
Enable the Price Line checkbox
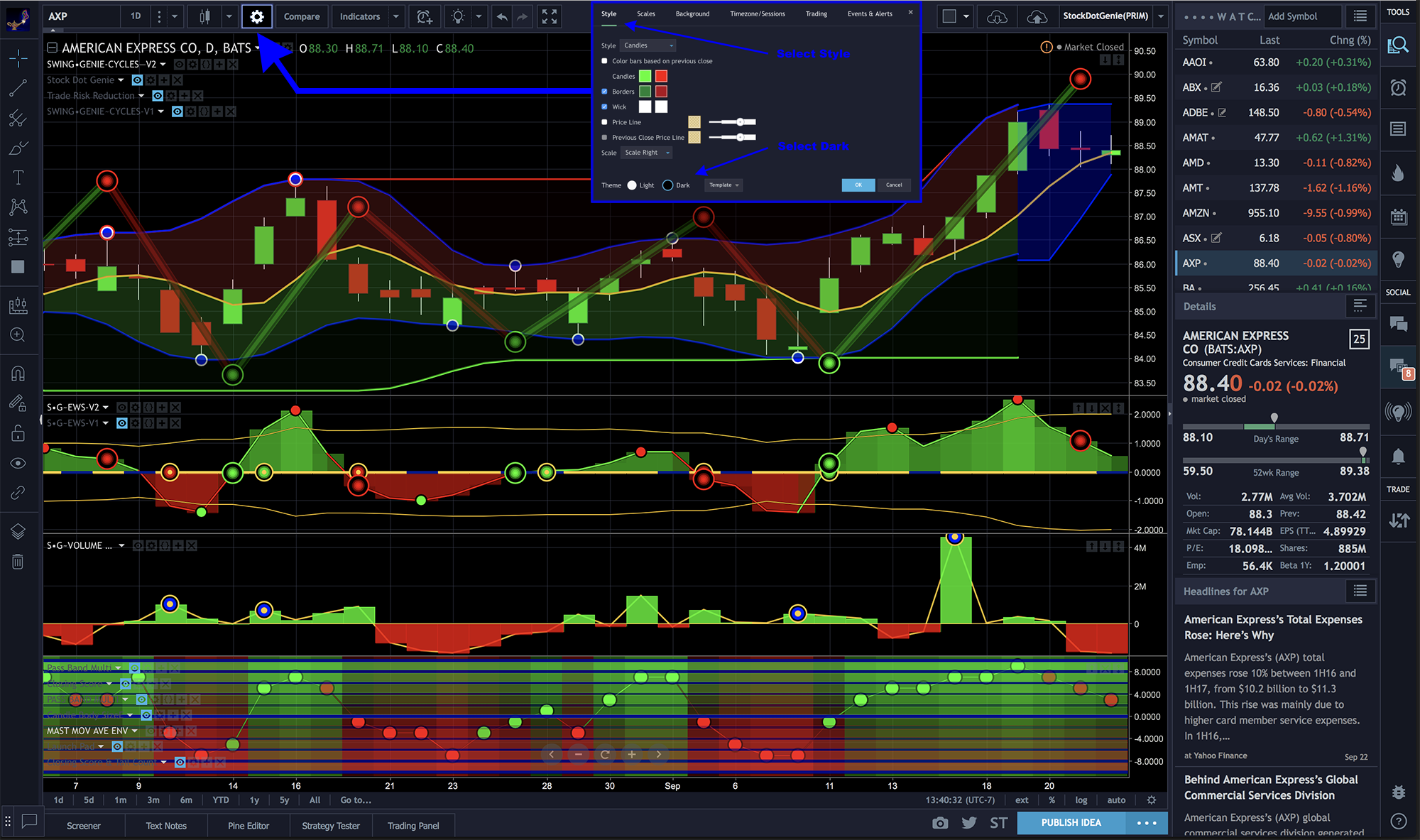[x=605, y=122]
